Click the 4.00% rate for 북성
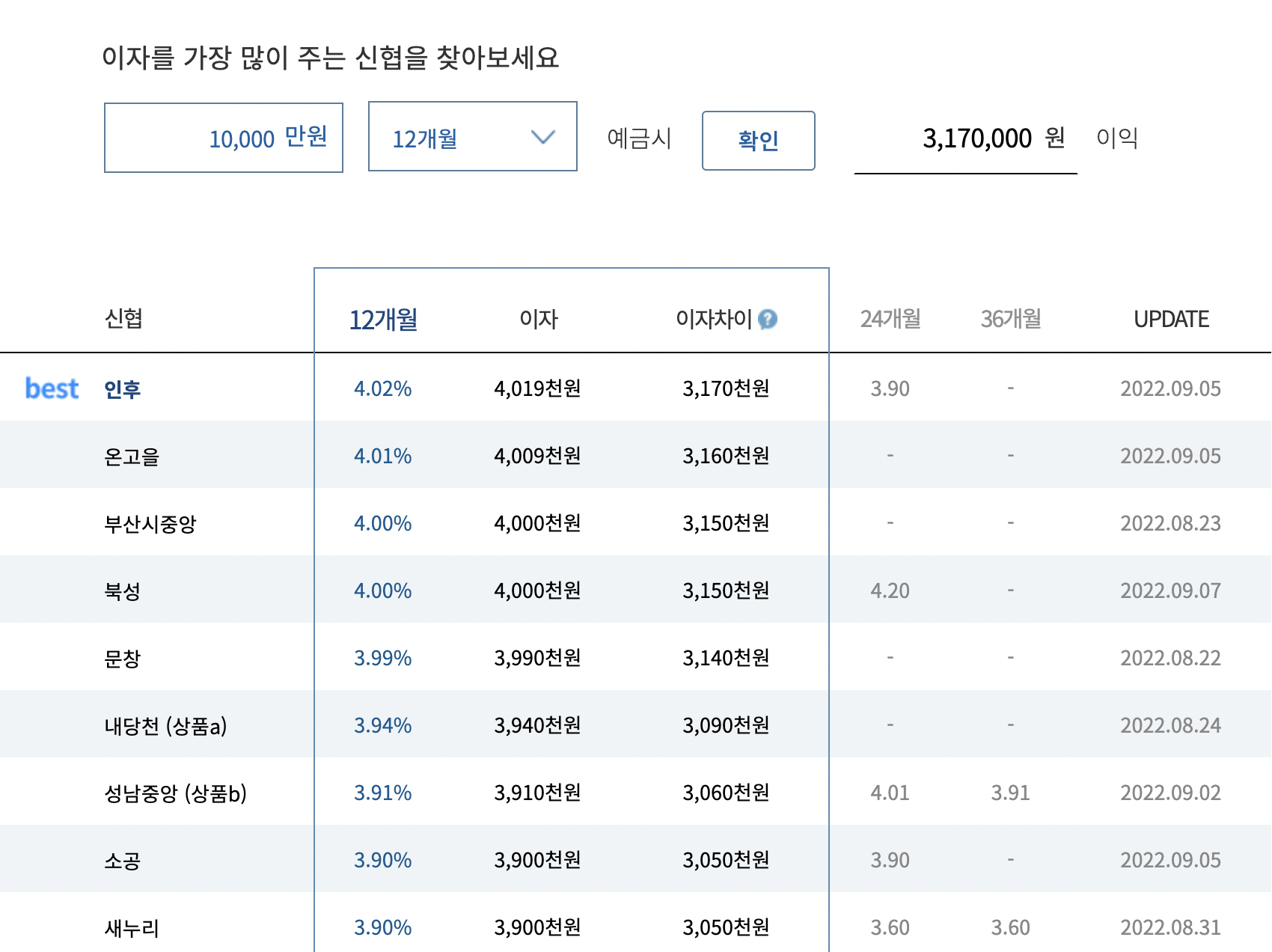1272x952 pixels. 383,591
